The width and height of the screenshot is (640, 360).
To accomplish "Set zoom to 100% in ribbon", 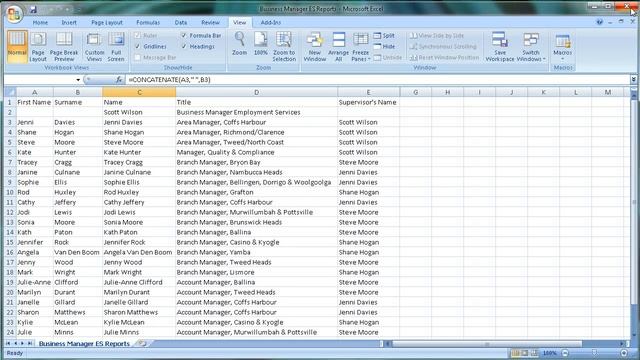I will pyautogui.click(x=260, y=44).
